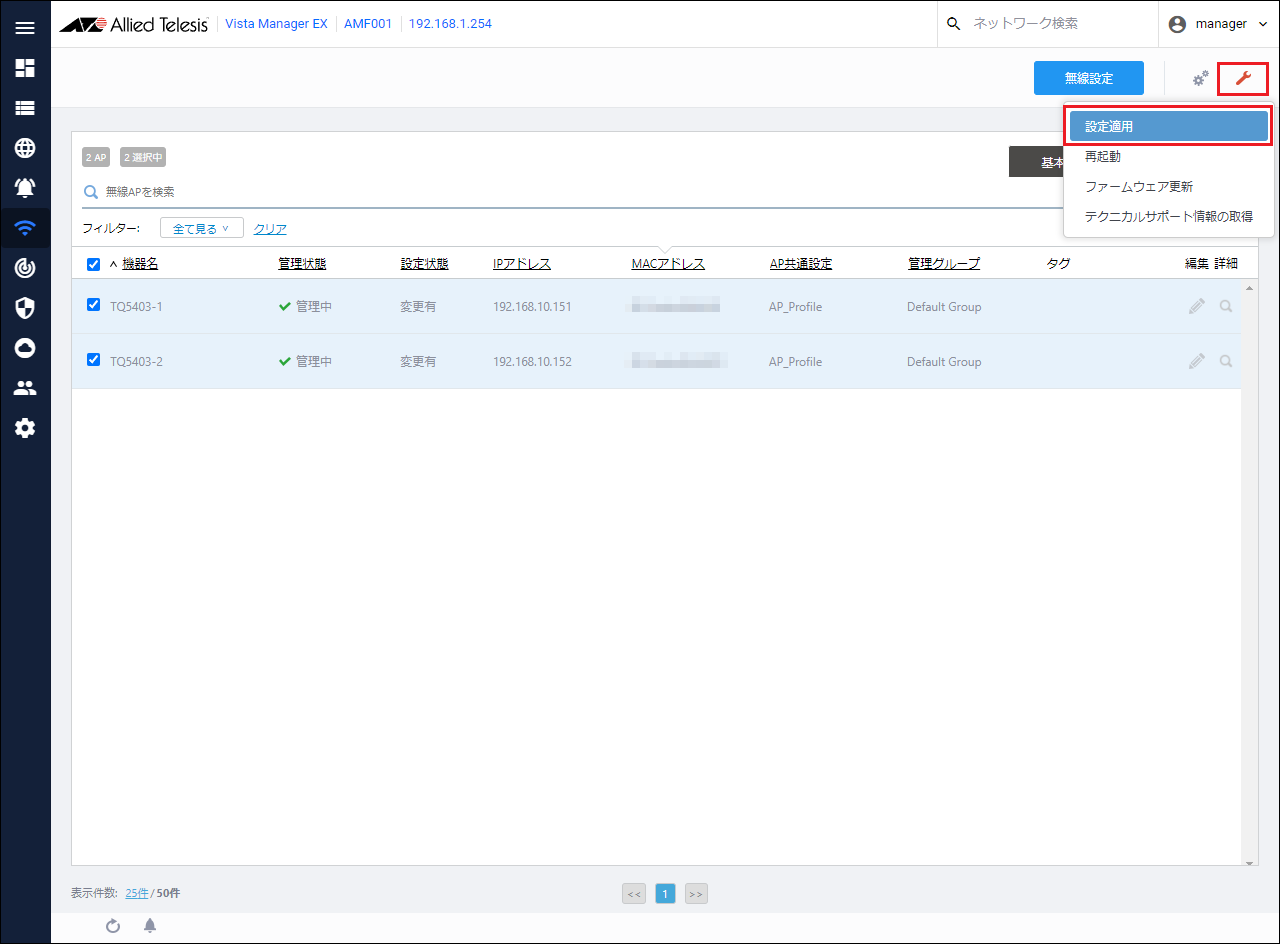Screen dimensions: 1280x944
Task: Select 設定適用 from the menu
Action: click(x=1168, y=127)
